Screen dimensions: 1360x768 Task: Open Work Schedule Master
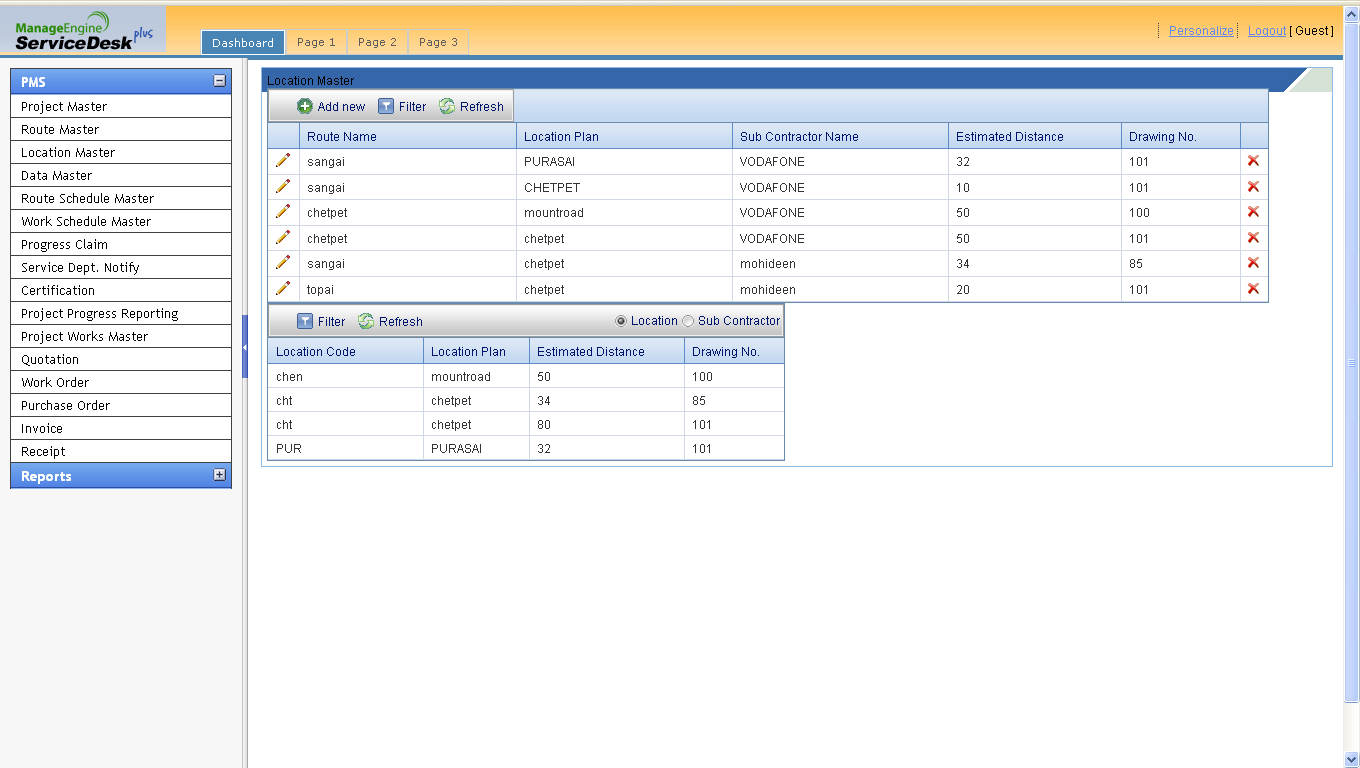tap(121, 221)
